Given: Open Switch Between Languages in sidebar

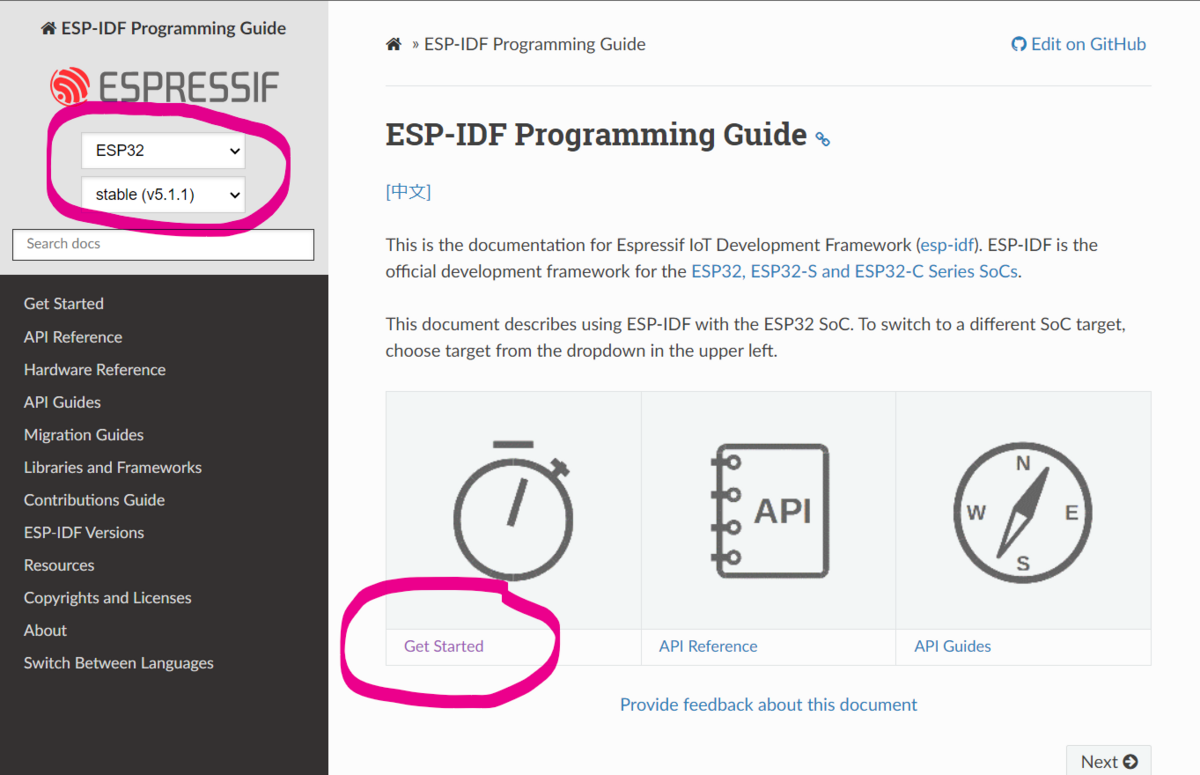Looking at the screenshot, I should [119, 663].
